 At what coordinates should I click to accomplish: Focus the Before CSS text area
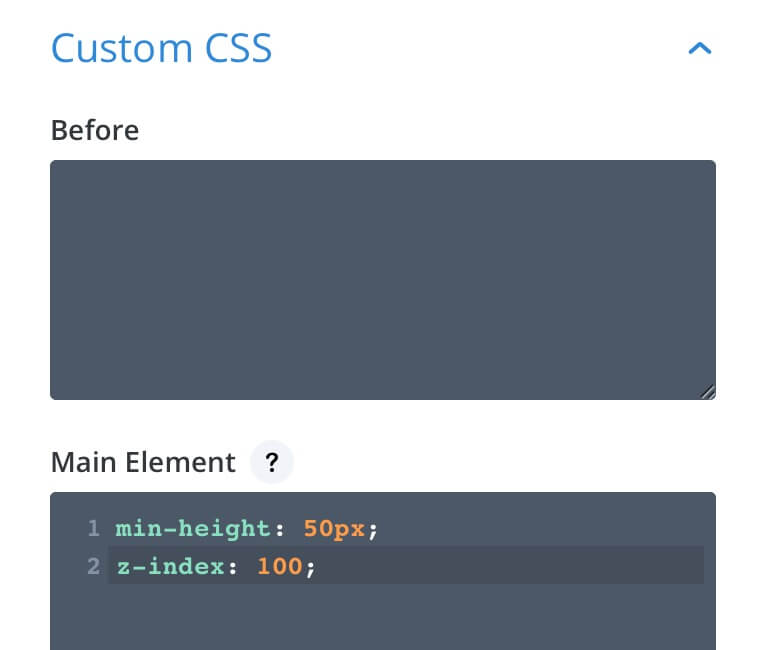382,280
